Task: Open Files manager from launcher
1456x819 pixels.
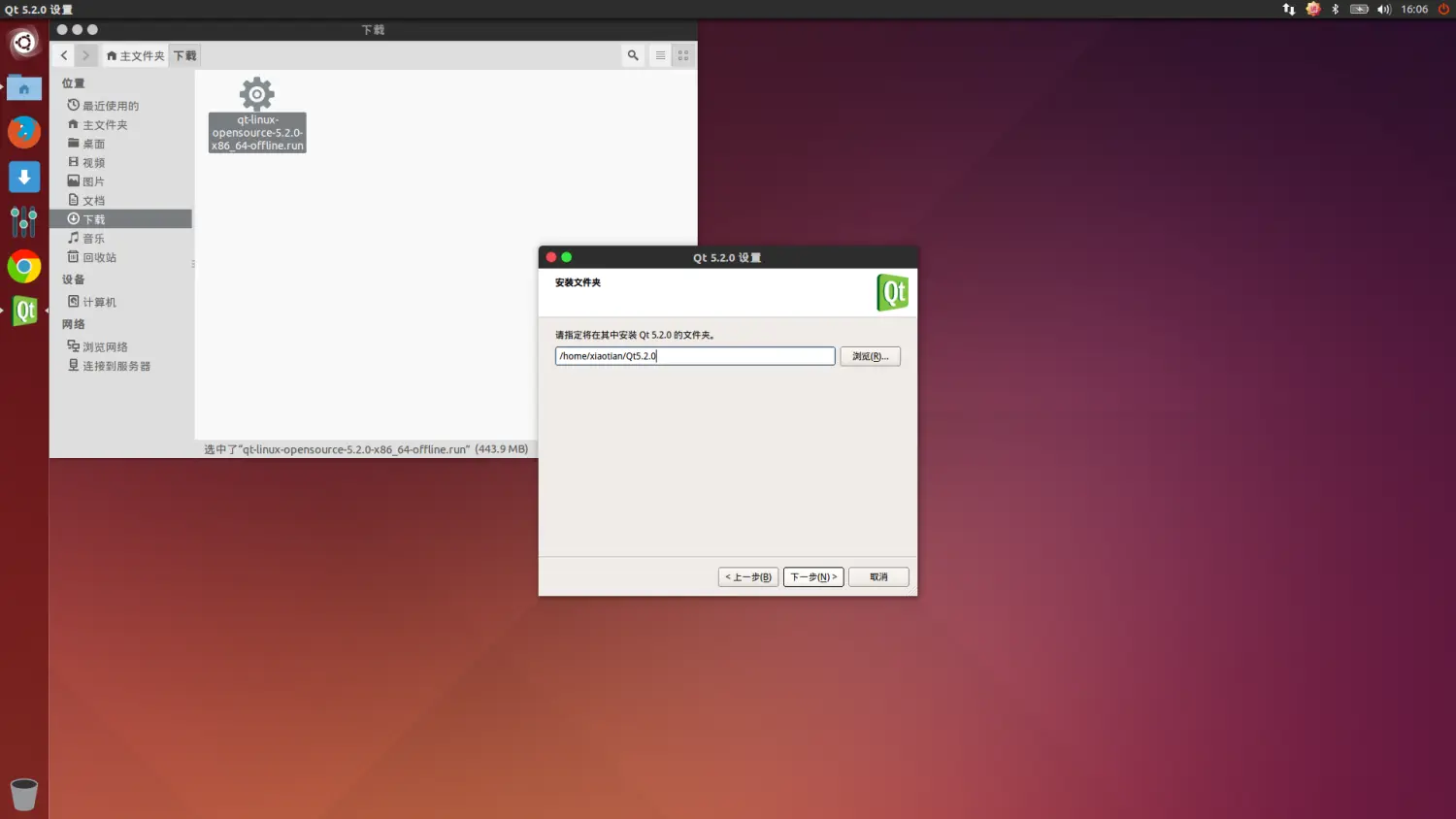Action: 24,87
